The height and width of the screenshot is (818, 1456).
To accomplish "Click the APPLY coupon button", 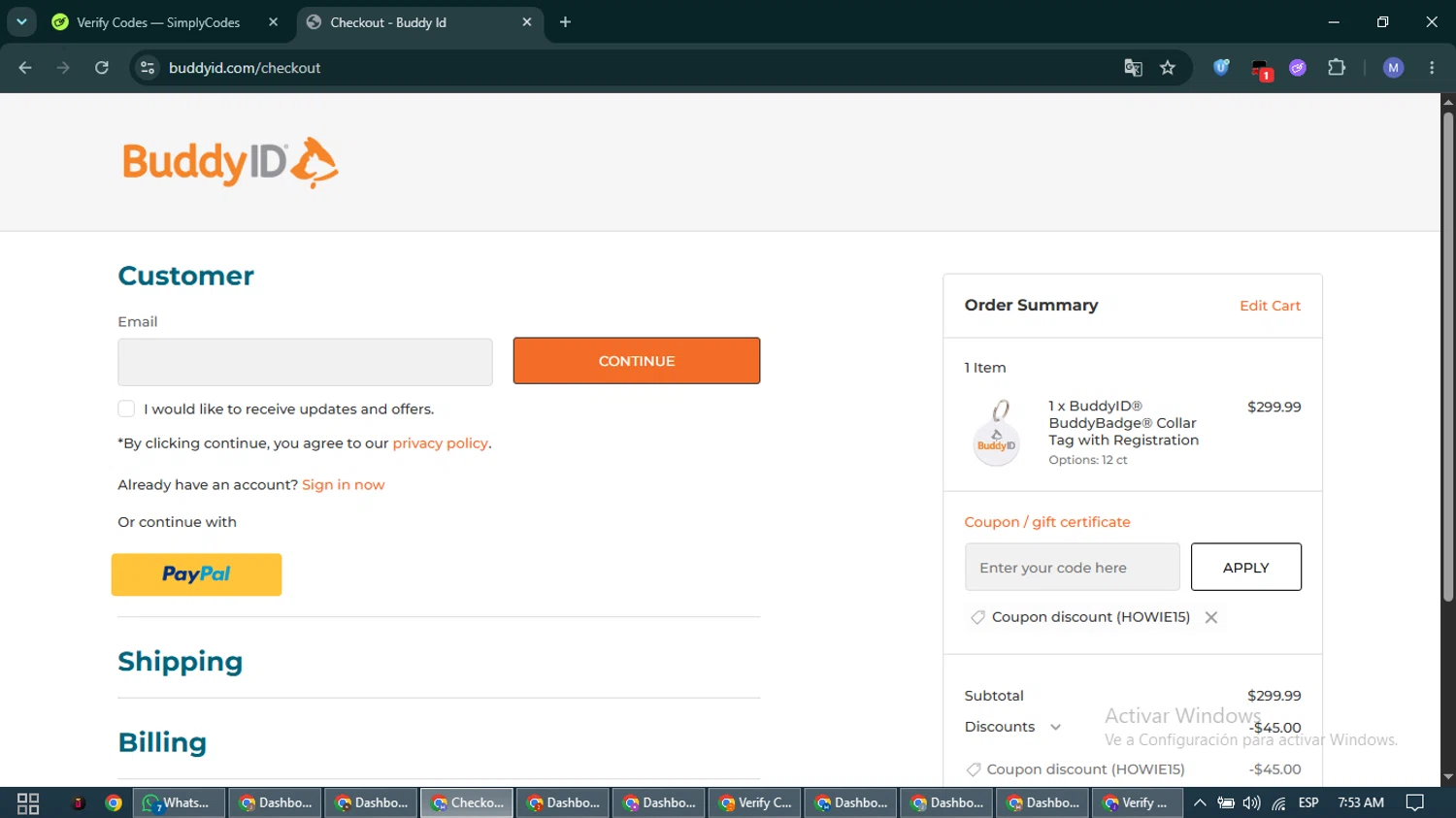I will coord(1246,568).
